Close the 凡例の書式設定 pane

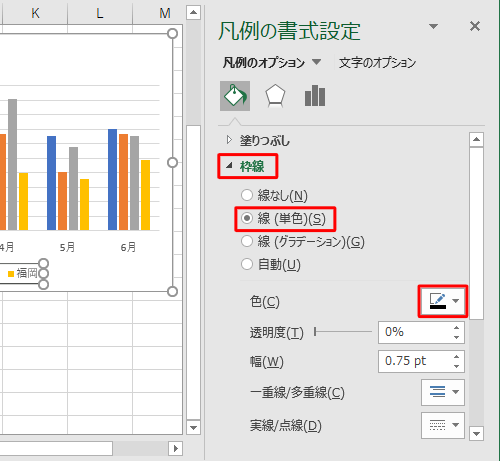pyautogui.click(x=475, y=26)
